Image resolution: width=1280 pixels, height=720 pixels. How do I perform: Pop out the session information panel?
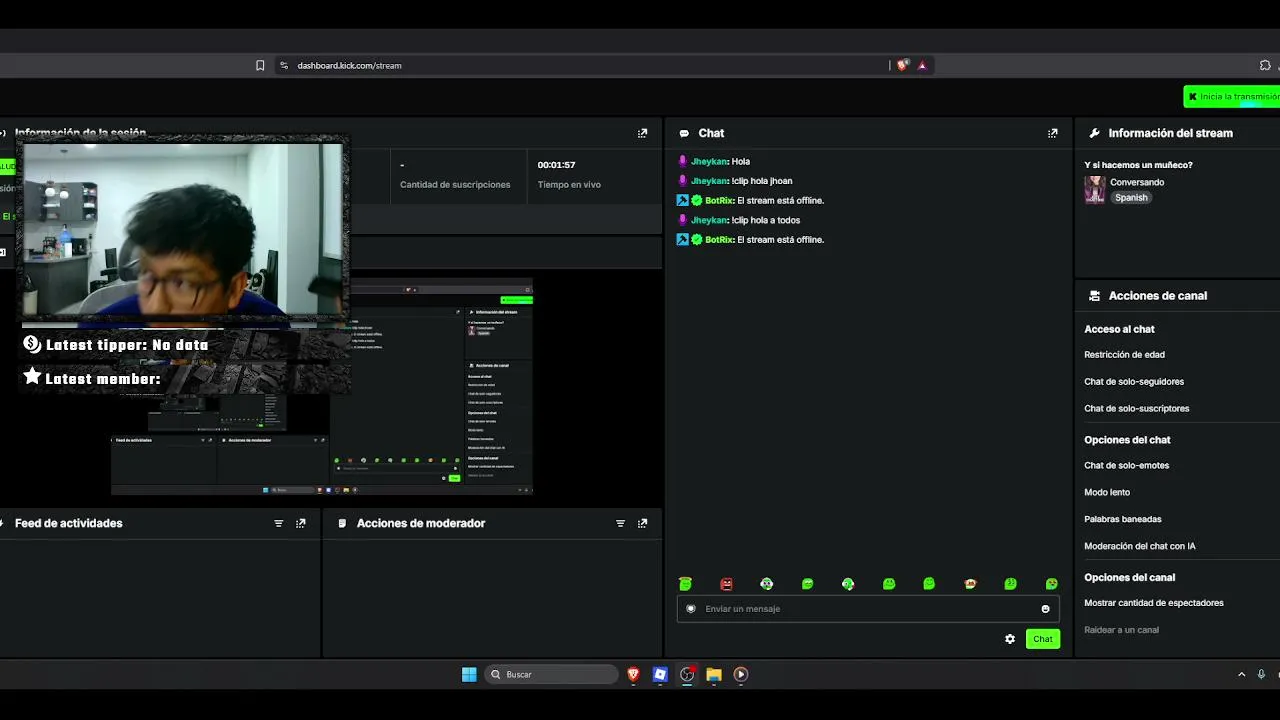[642, 133]
